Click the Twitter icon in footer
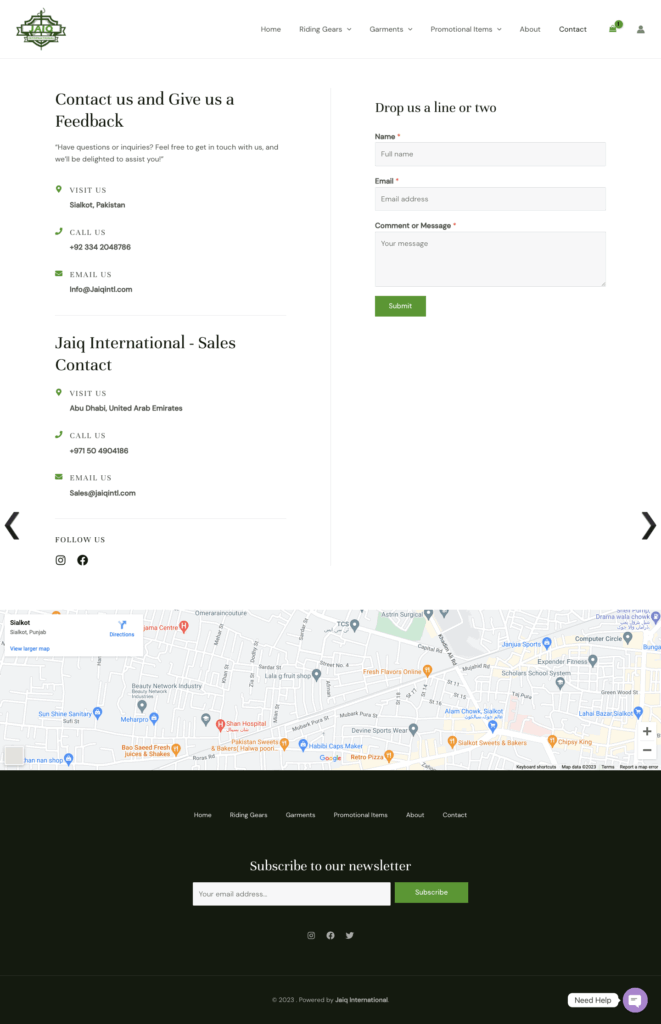 tap(349, 935)
